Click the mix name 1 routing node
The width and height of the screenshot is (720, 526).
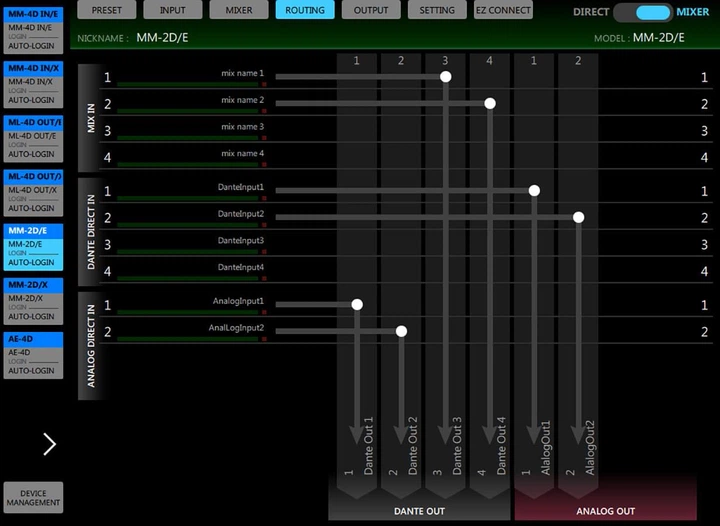click(x=445, y=77)
